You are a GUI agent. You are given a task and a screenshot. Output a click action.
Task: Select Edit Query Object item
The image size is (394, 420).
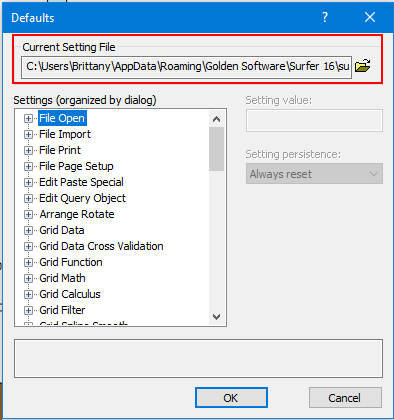coord(82,198)
